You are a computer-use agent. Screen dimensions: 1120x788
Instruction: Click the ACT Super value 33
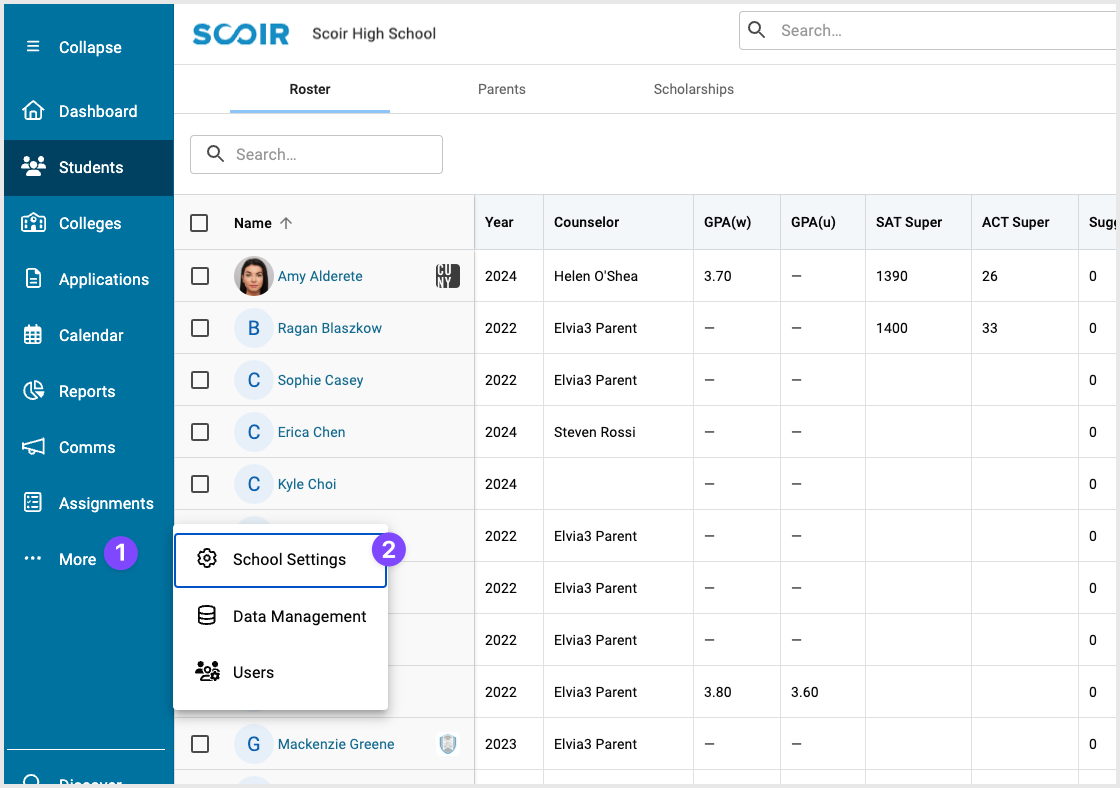pos(989,328)
